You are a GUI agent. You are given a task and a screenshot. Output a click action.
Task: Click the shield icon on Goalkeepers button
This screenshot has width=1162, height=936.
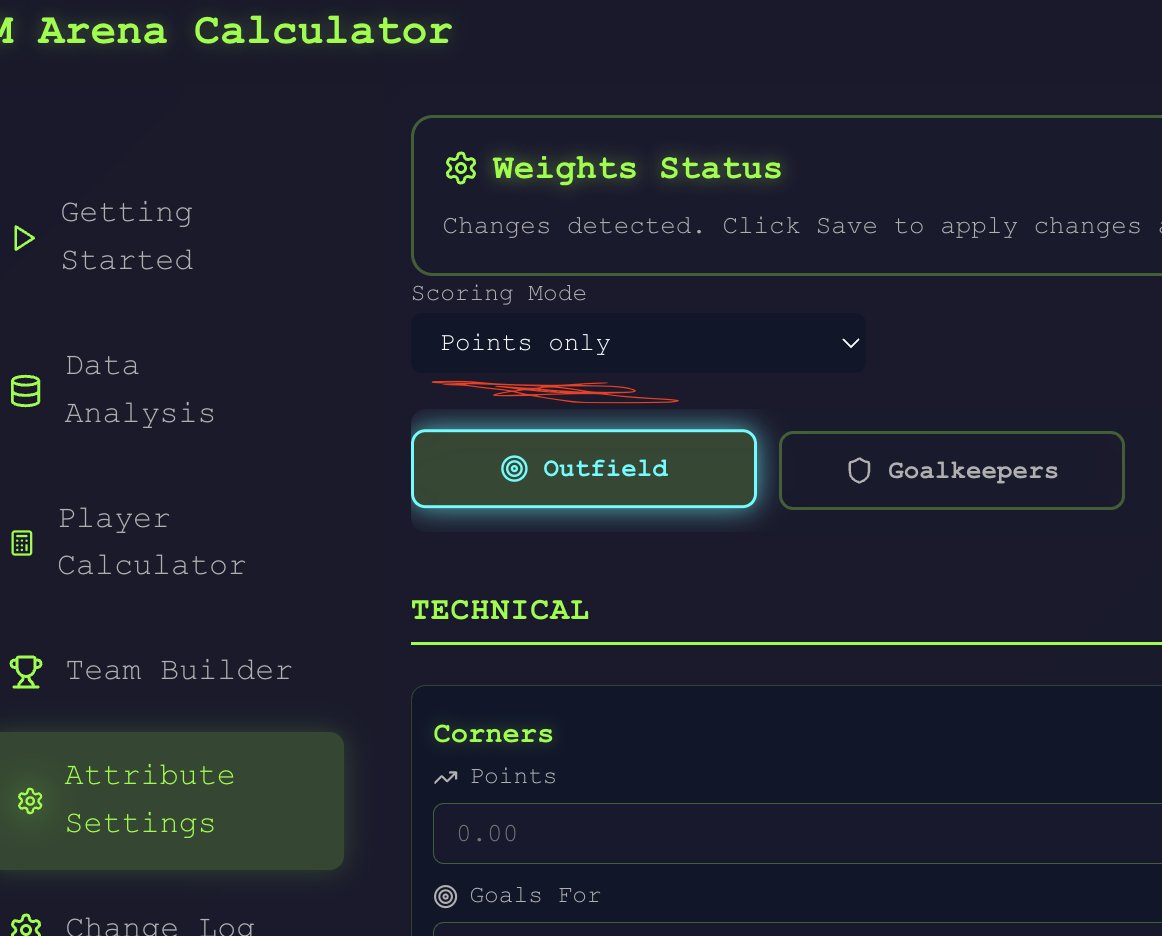(859, 471)
